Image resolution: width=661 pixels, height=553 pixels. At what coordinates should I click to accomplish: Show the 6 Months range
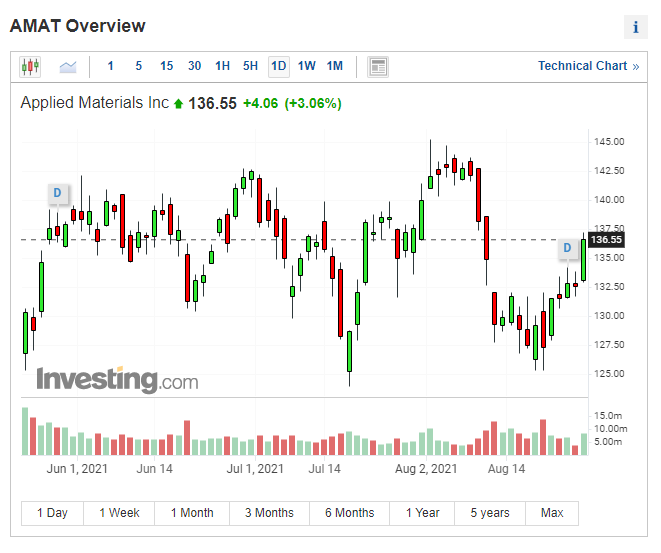pyautogui.click(x=349, y=513)
